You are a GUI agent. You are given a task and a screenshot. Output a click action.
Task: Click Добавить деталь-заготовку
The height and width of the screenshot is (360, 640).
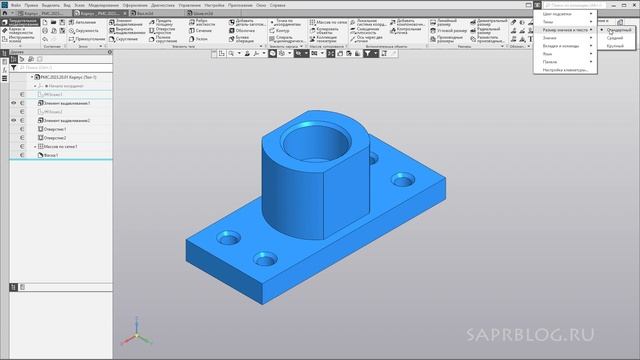point(247,22)
